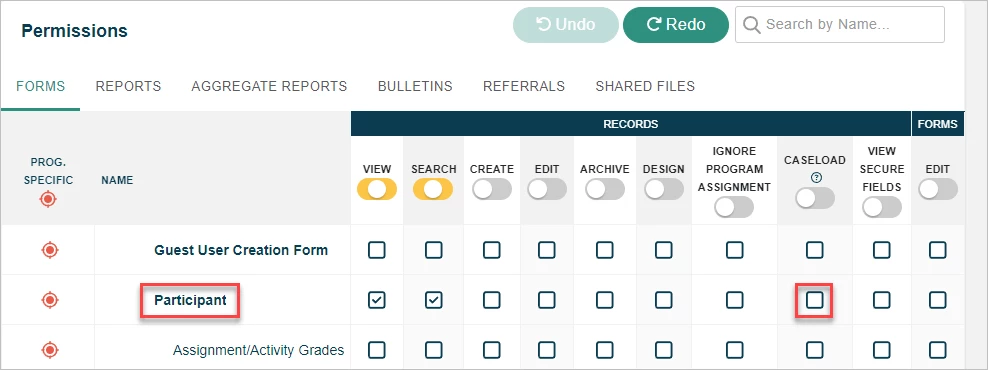Uncheck Search for Participant
This screenshot has height=370, width=988.
(434, 301)
